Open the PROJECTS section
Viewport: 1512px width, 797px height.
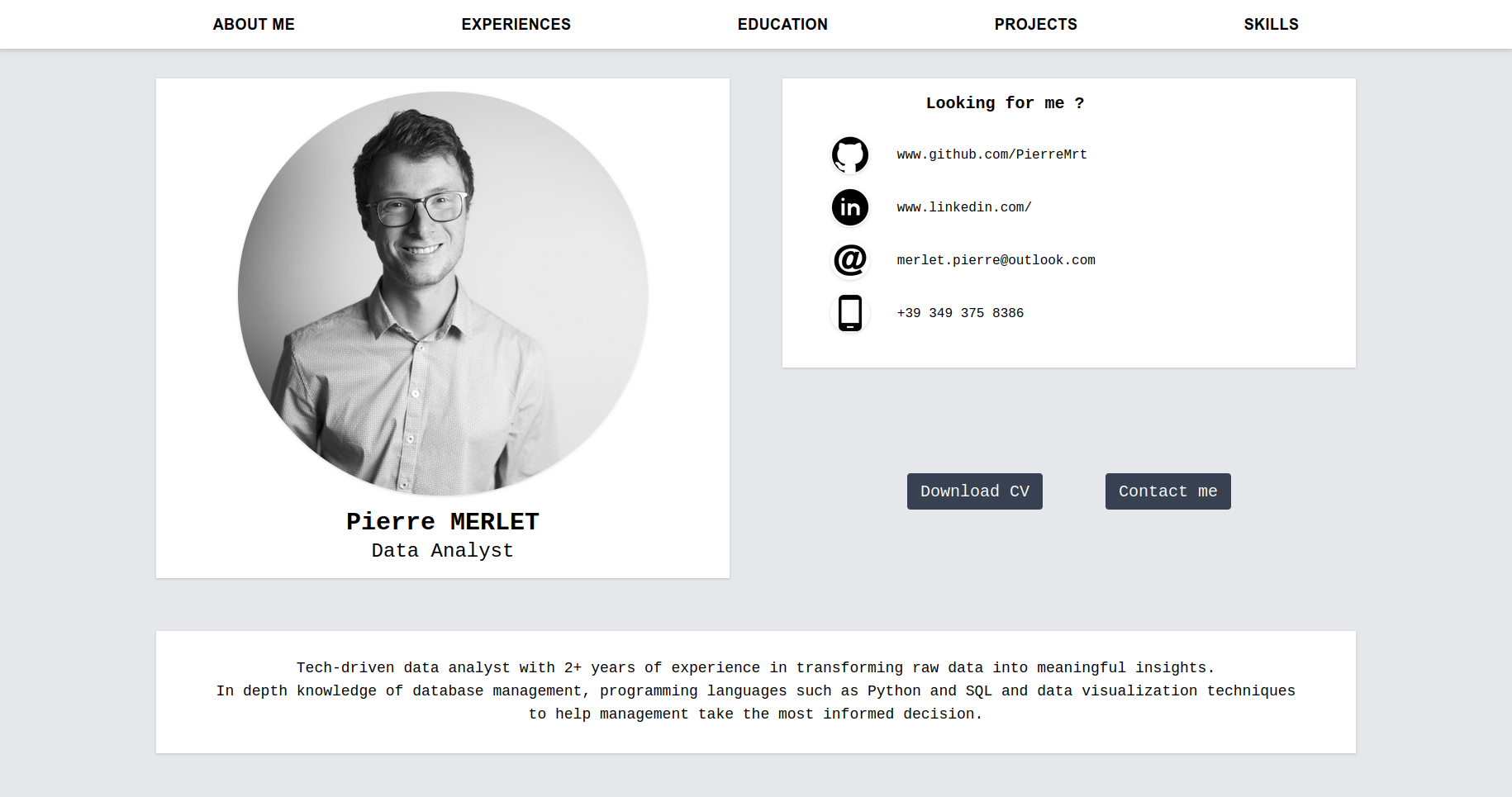[1036, 24]
